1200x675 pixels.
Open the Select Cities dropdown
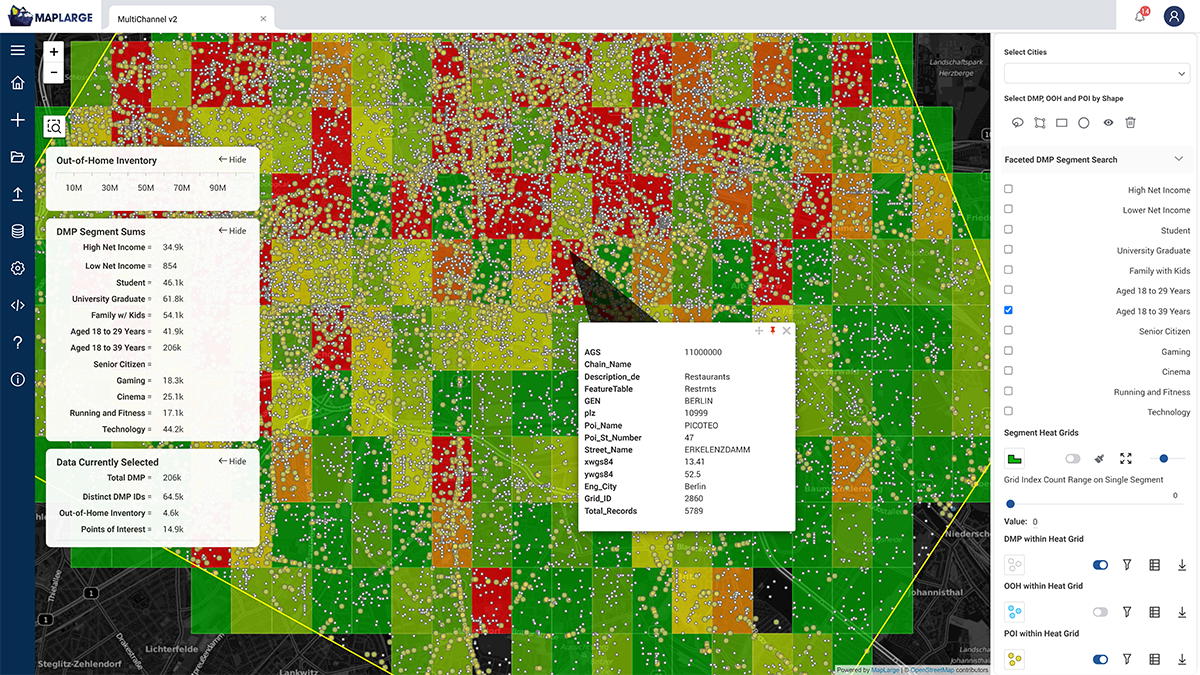tap(1096, 73)
